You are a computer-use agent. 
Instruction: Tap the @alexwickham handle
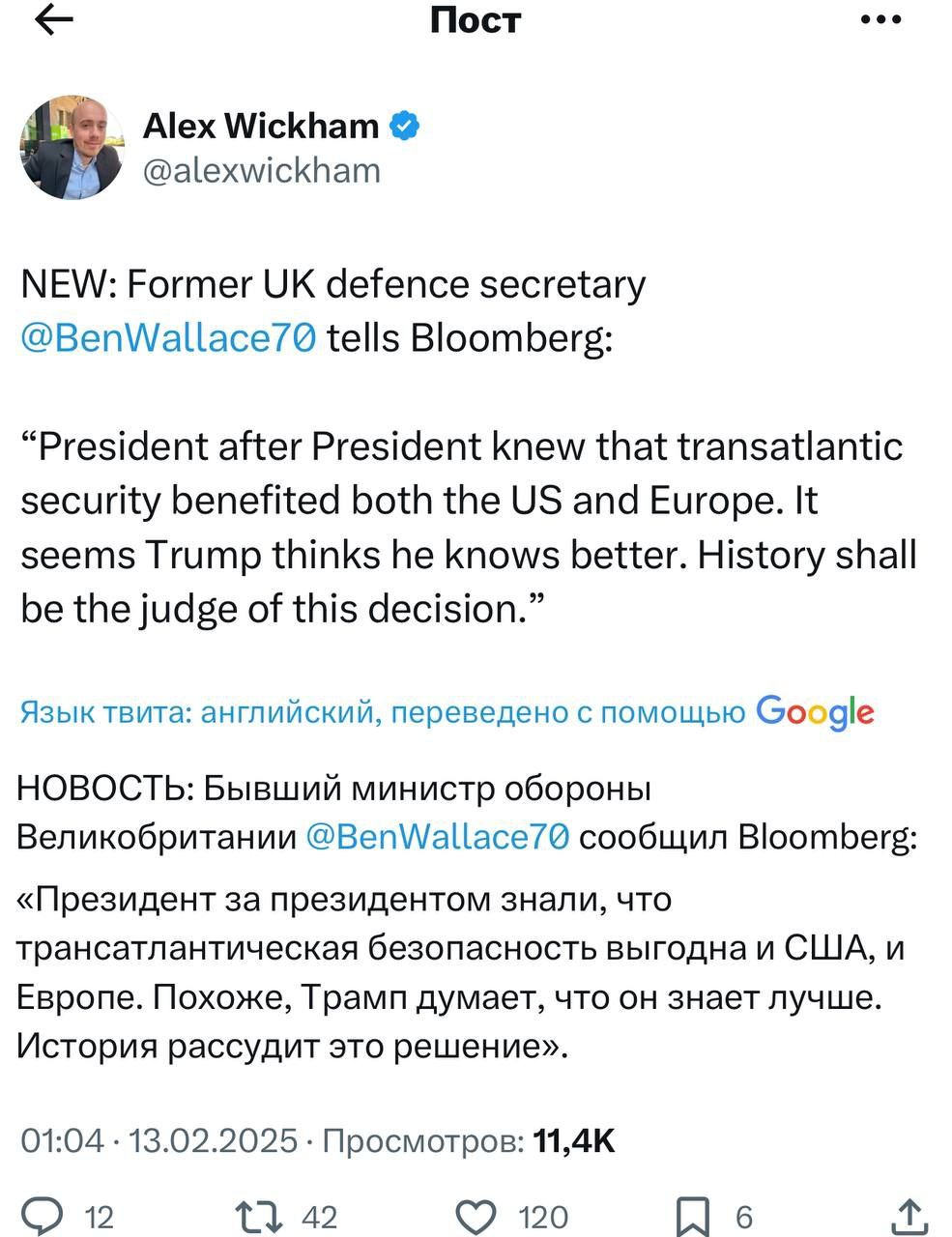[262, 170]
